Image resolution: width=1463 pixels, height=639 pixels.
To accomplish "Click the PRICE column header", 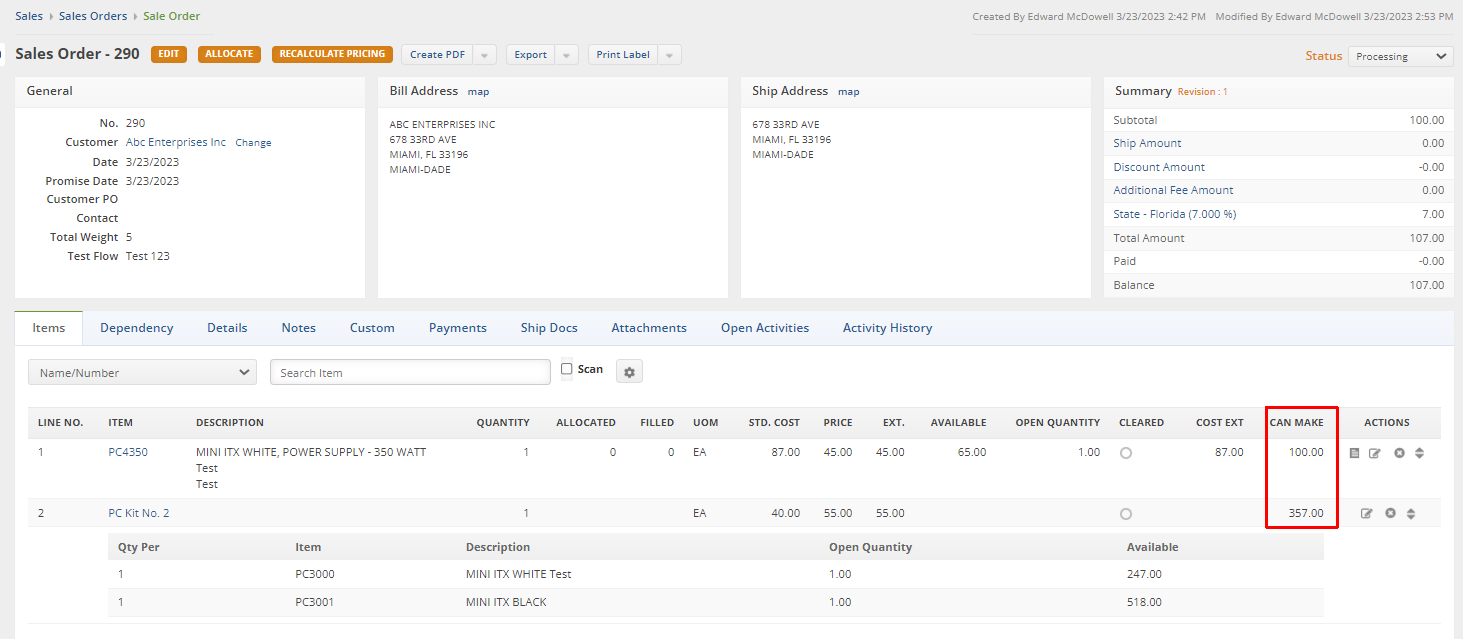I will [x=838, y=423].
